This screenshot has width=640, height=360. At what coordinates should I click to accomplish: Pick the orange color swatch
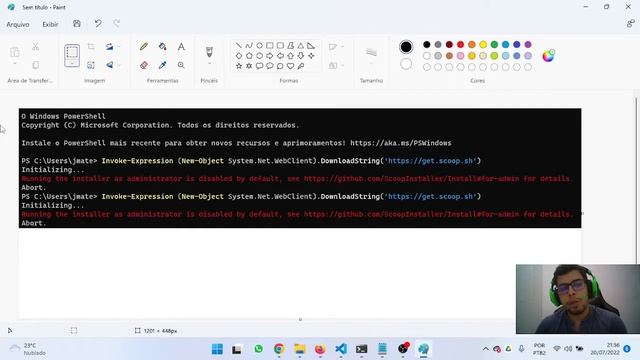click(472, 44)
